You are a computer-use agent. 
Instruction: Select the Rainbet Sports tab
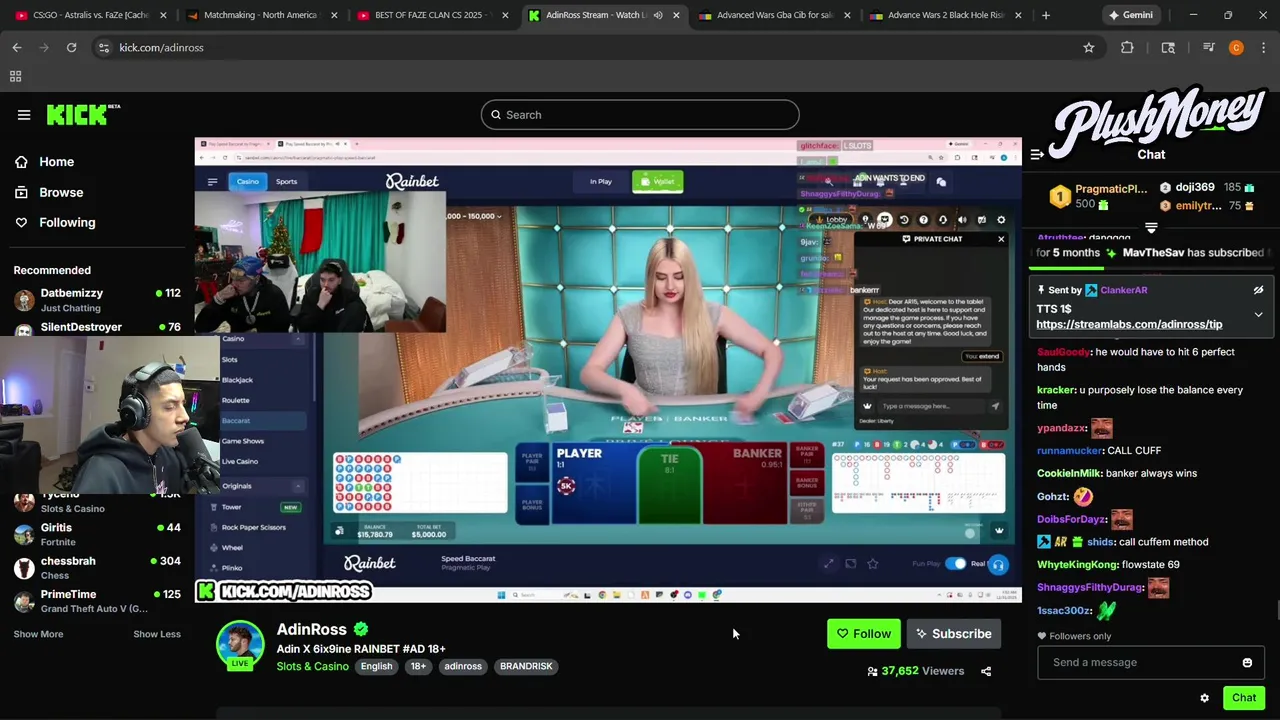pyautogui.click(x=286, y=181)
